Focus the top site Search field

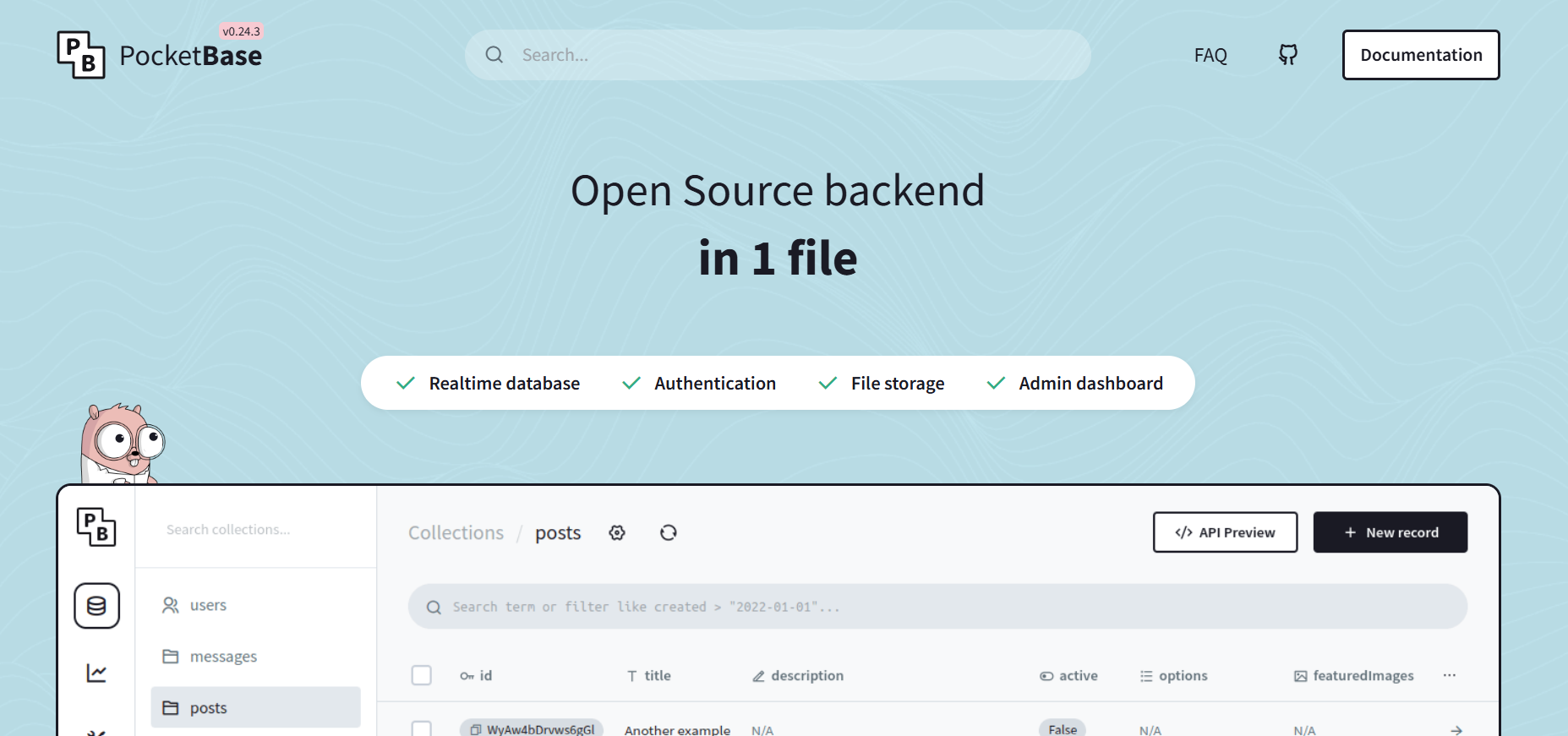(778, 55)
